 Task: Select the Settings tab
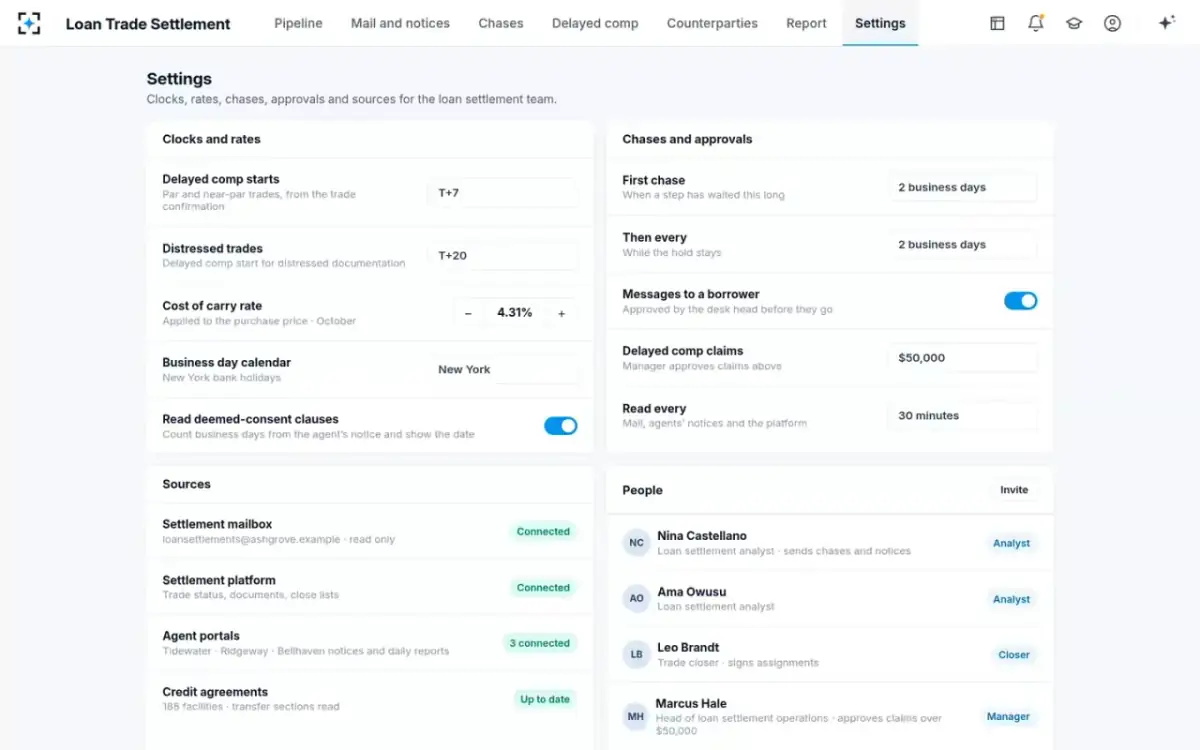coord(880,23)
